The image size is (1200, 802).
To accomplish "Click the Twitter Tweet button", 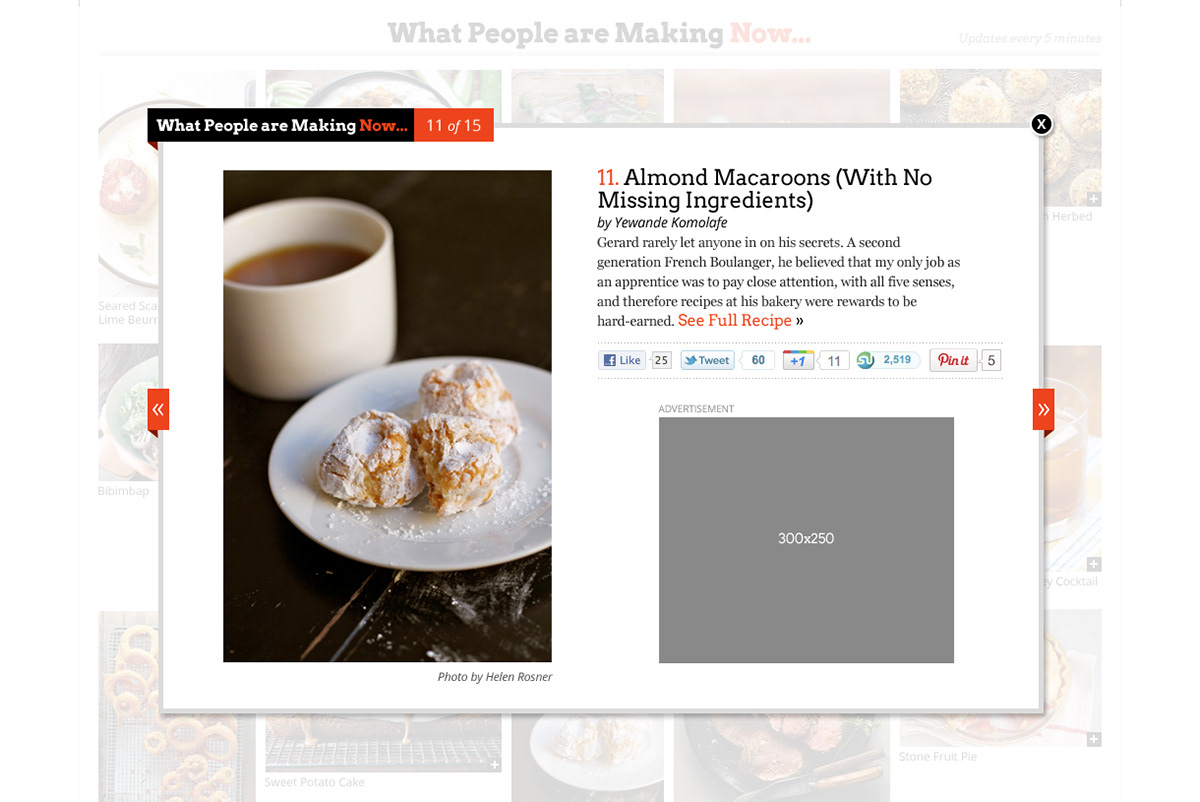I will [707, 360].
